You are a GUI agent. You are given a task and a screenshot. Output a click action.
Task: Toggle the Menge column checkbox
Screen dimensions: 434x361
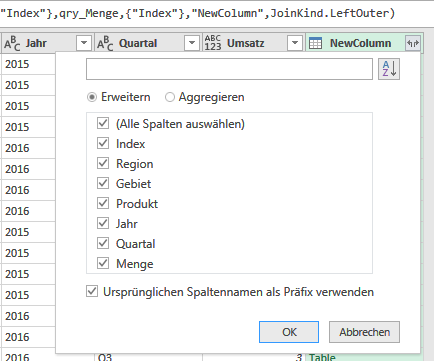[103, 263]
